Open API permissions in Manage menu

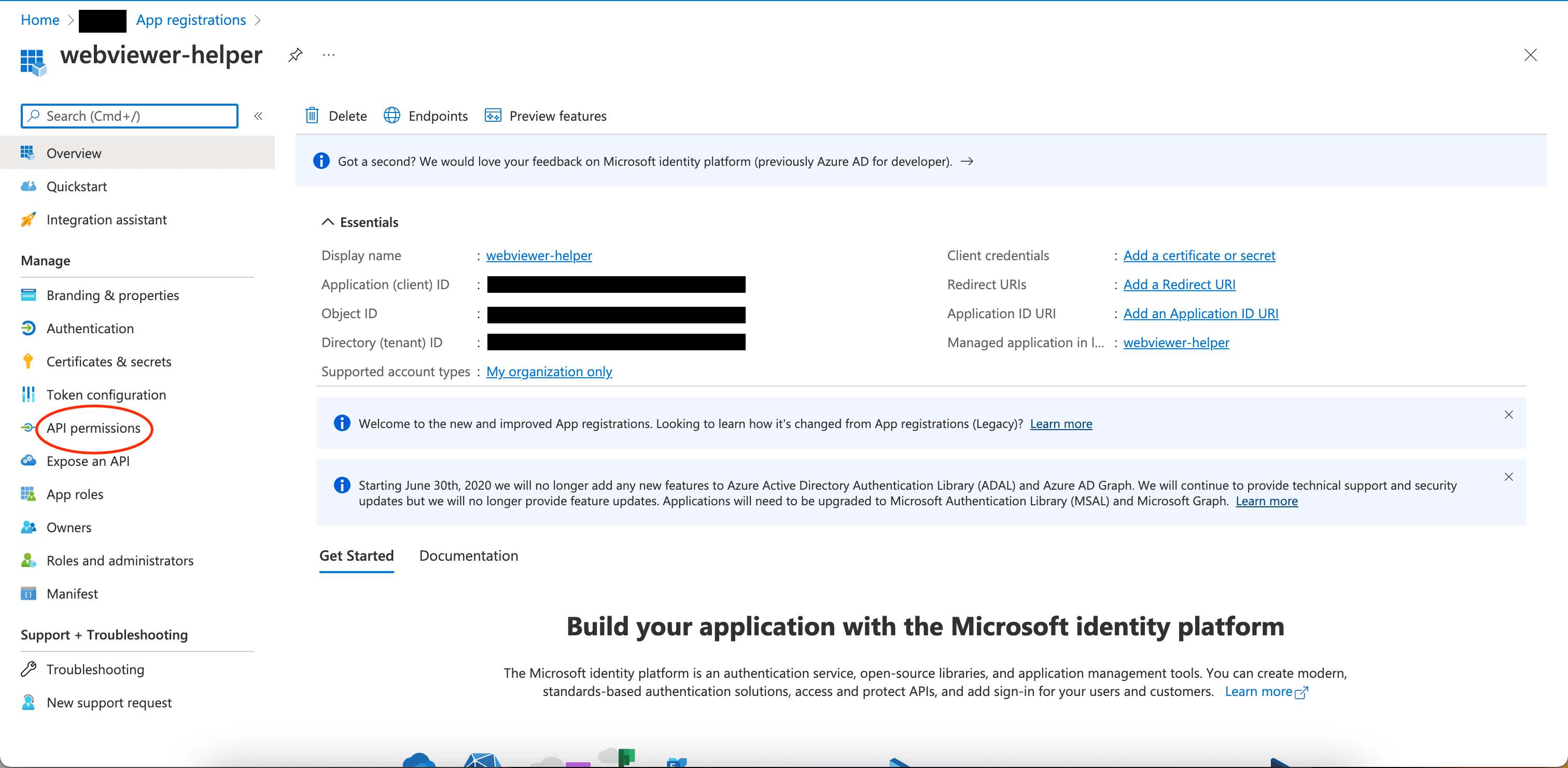[93, 428]
